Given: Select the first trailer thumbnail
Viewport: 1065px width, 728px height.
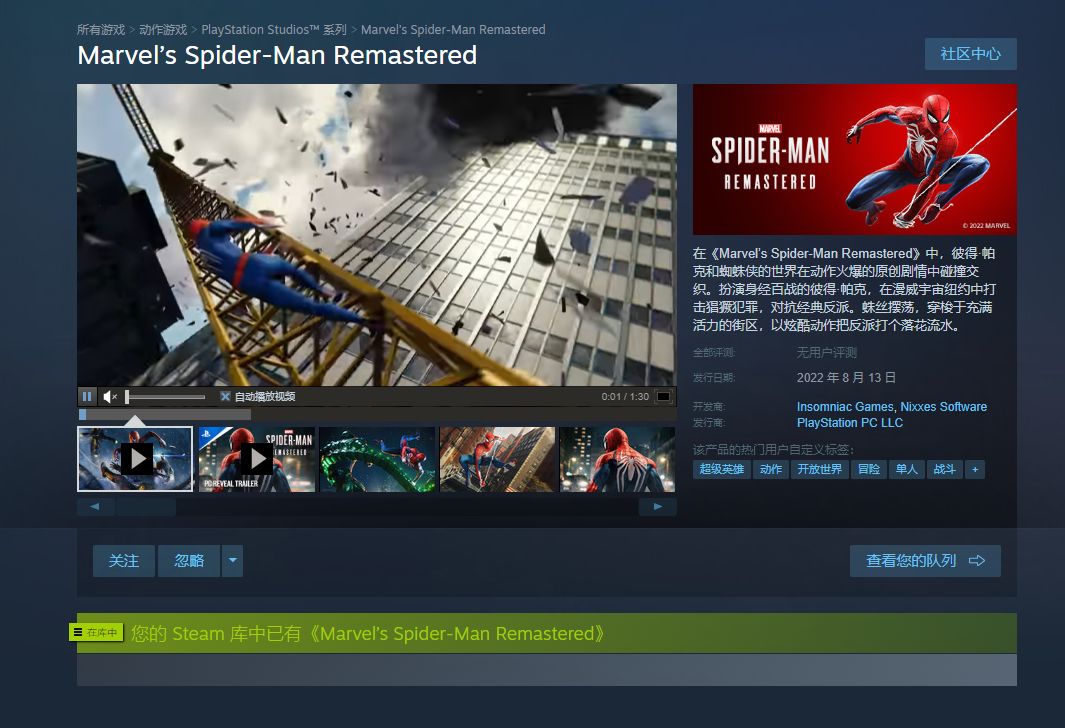Looking at the screenshot, I should (135, 460).
